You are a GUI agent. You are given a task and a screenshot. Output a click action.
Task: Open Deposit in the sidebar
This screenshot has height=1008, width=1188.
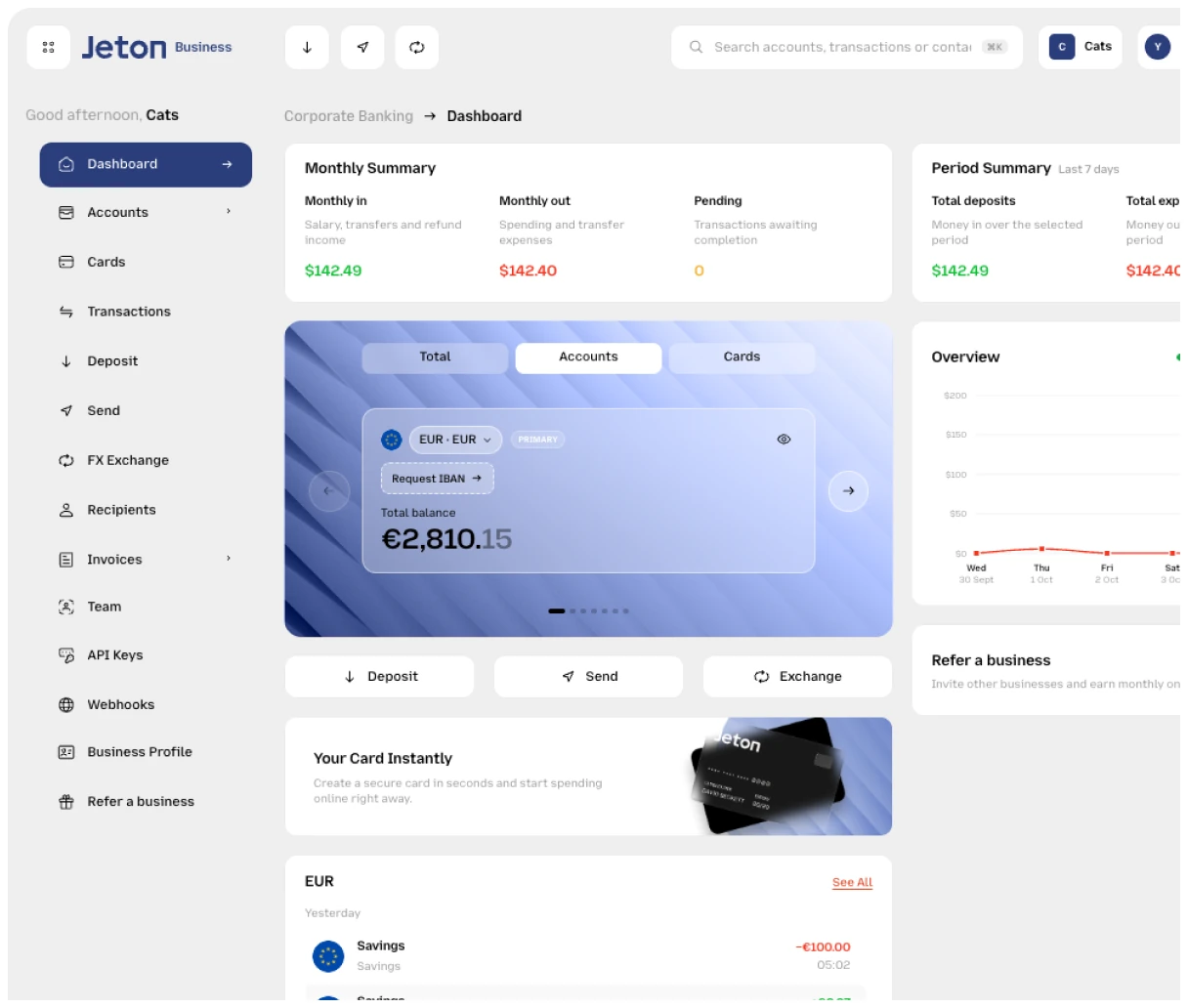[x=146, y=361]
